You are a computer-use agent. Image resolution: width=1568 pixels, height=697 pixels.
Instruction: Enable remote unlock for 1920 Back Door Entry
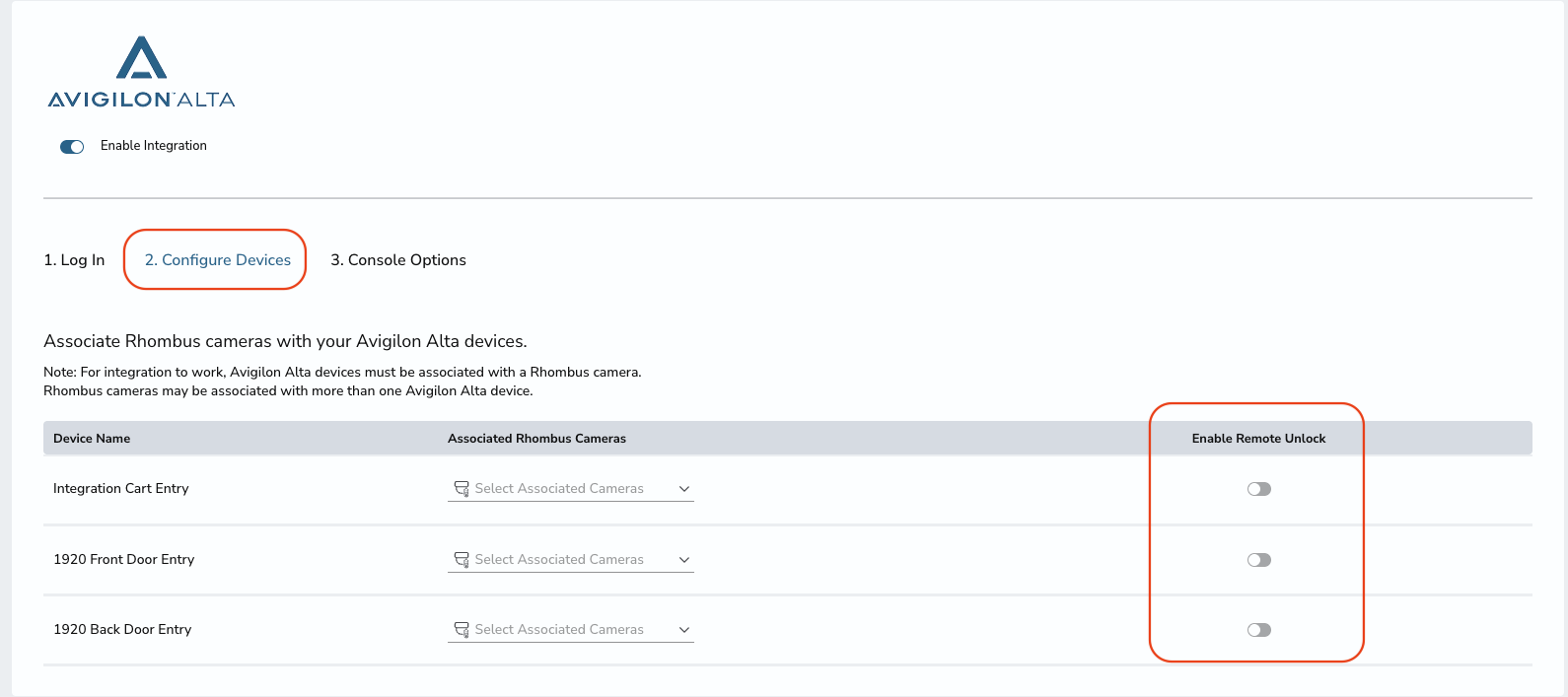tap(1259, 630)
